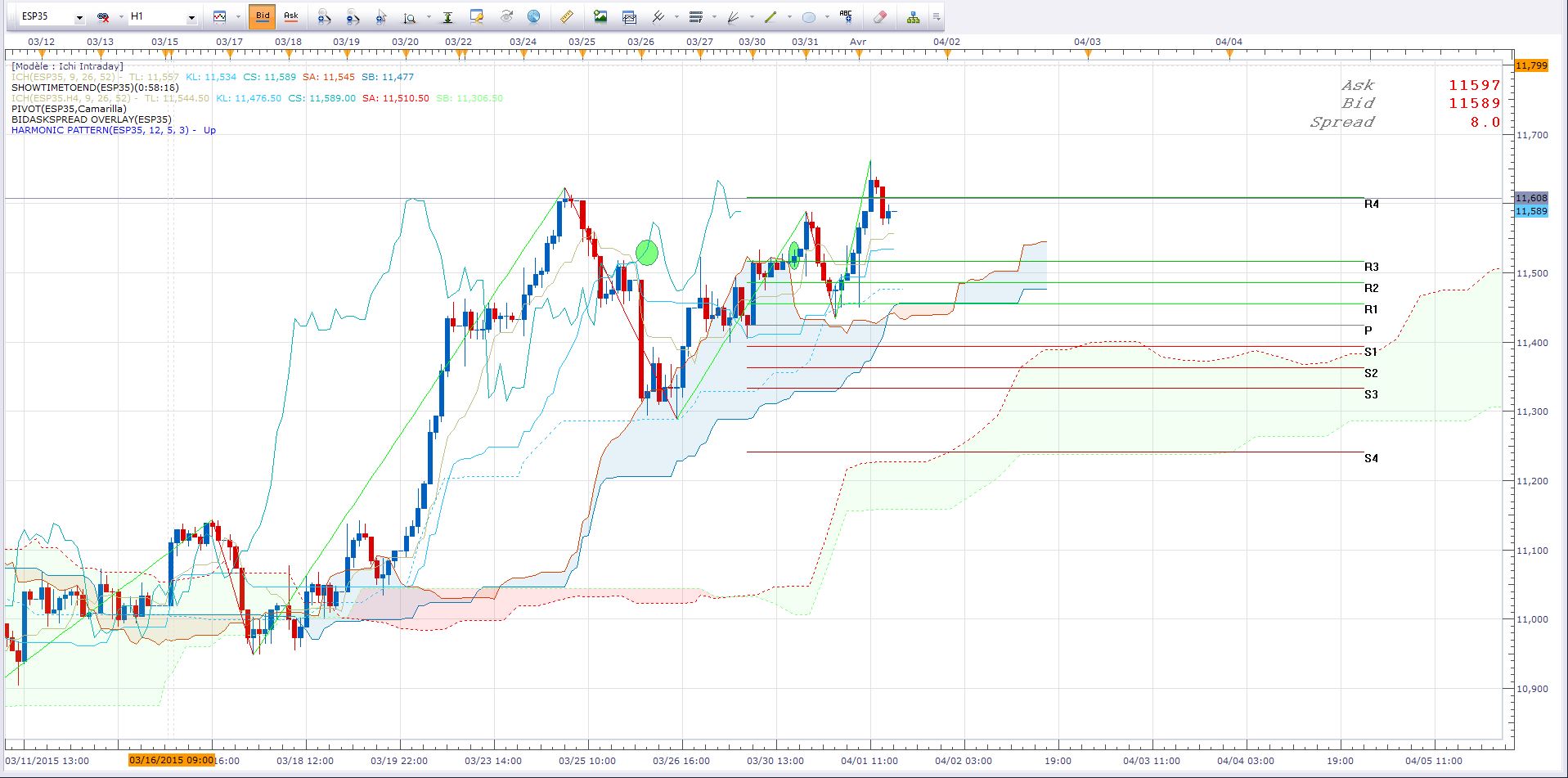
Task: Open the chart properties edit icon
Action: point(477,16)
